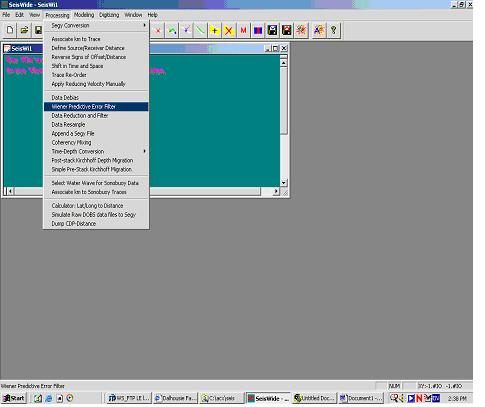Image resolution: width=485 pixels, height=407 pixels.
Task: Expand the Segy Conversion submenu
Action: (96, 25)
